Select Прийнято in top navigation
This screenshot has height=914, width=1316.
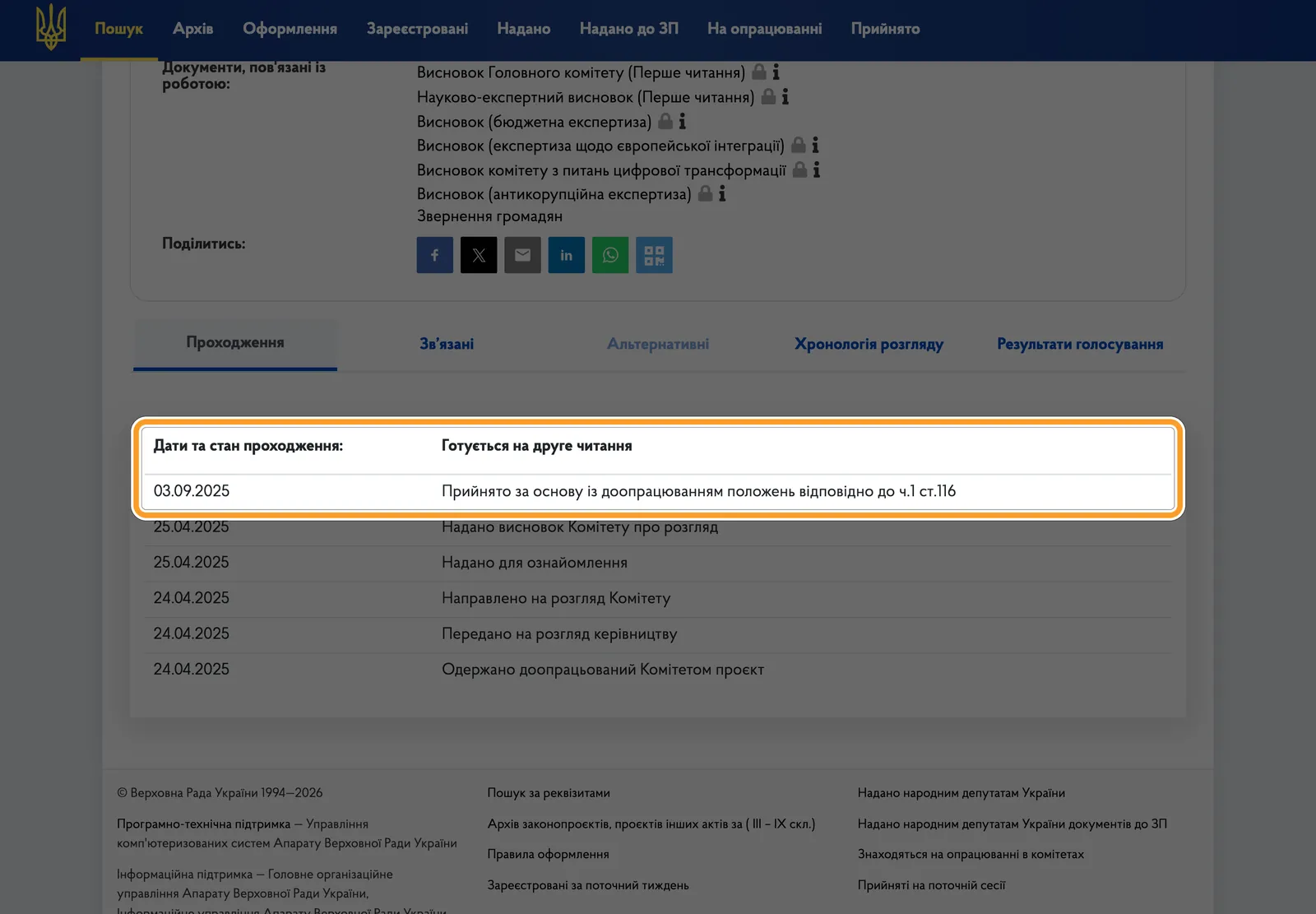point(886,29)
